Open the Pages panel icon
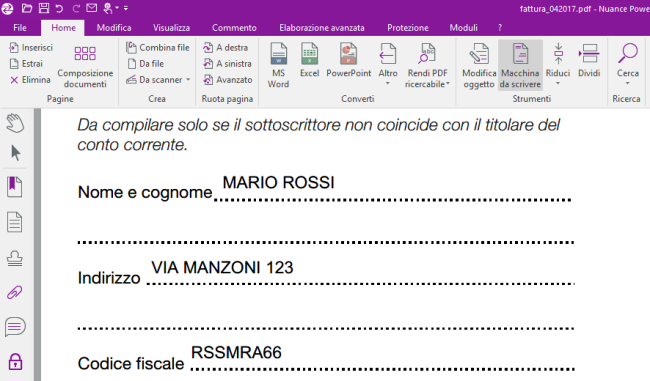This screenshot has height=381, width=650. [x=15, y=222]
